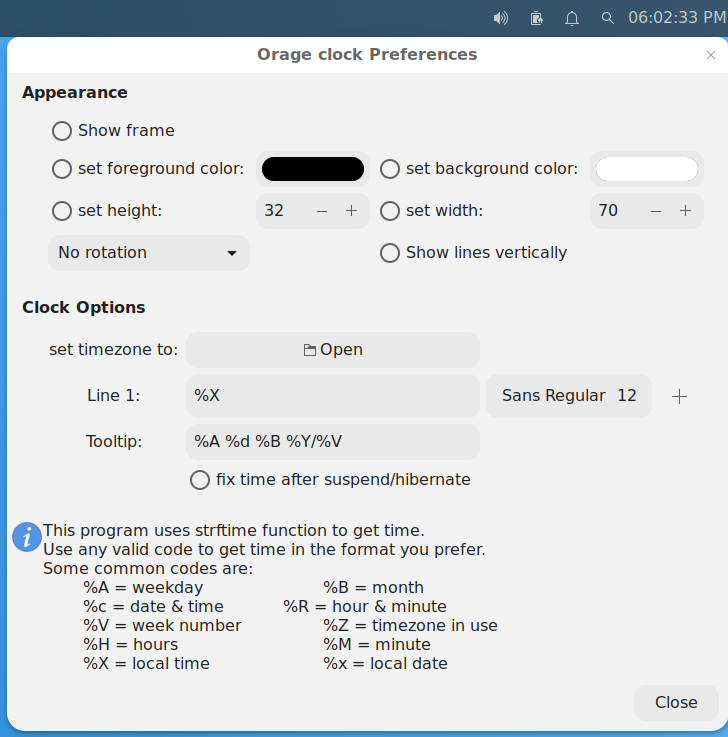Click the '%A = weekday' code text
This screenshot has width=728, height=737.
[x=143, y=588]
